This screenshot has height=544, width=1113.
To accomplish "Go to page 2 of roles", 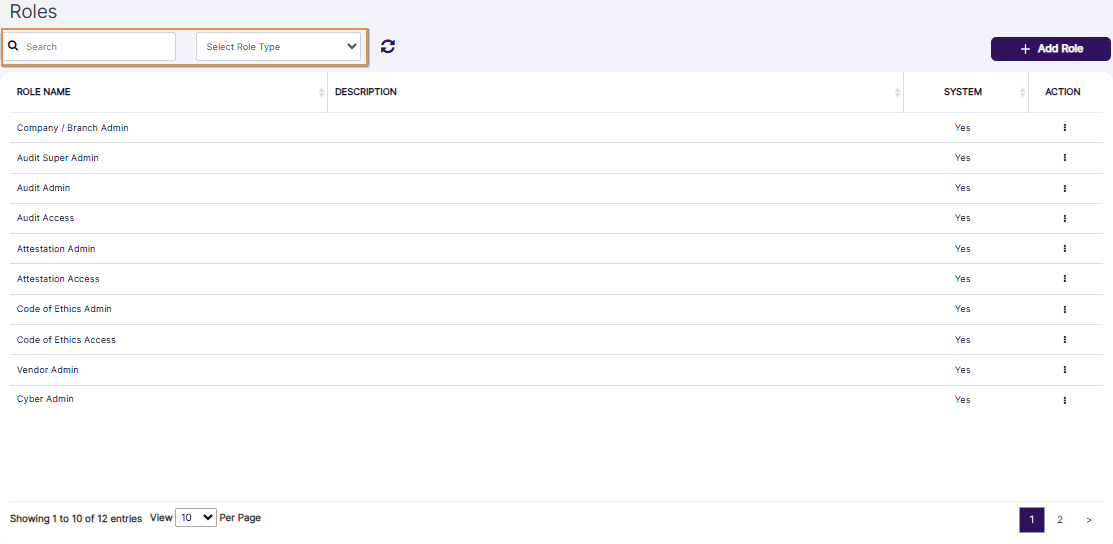I will pyautogui.click(x=1060, y=520).
